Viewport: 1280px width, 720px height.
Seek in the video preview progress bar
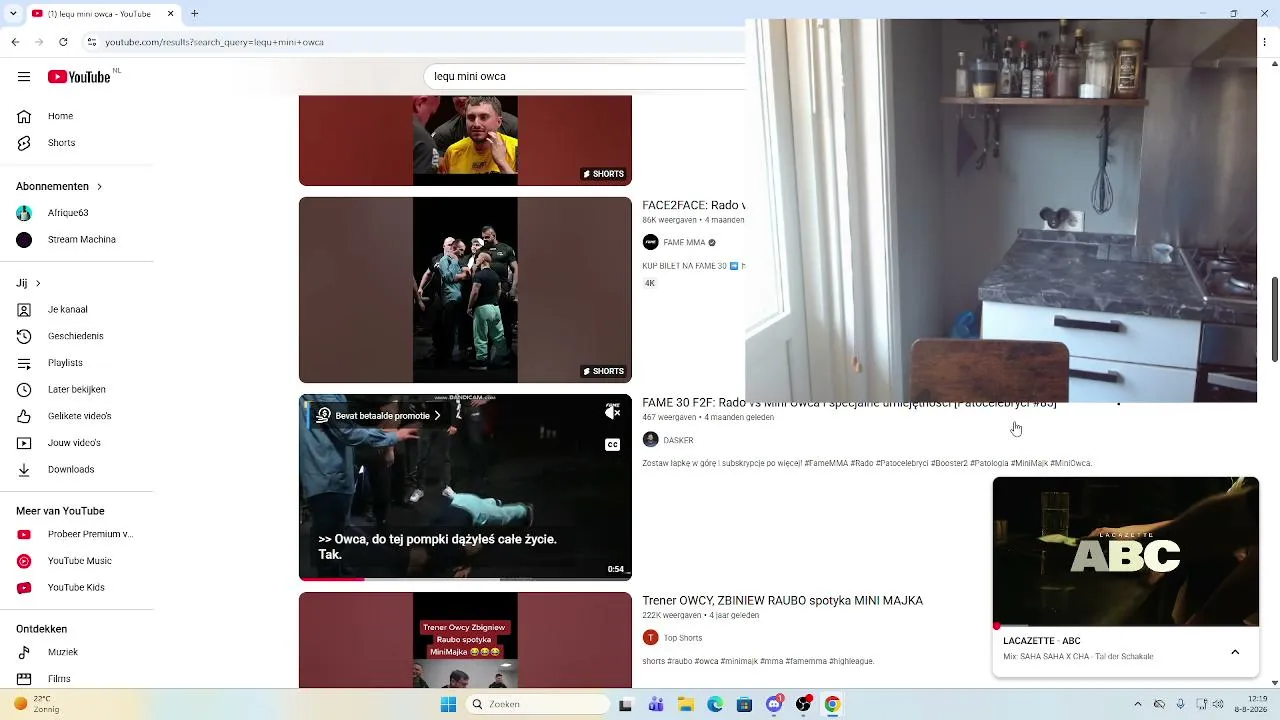click(x=465, y=578)
